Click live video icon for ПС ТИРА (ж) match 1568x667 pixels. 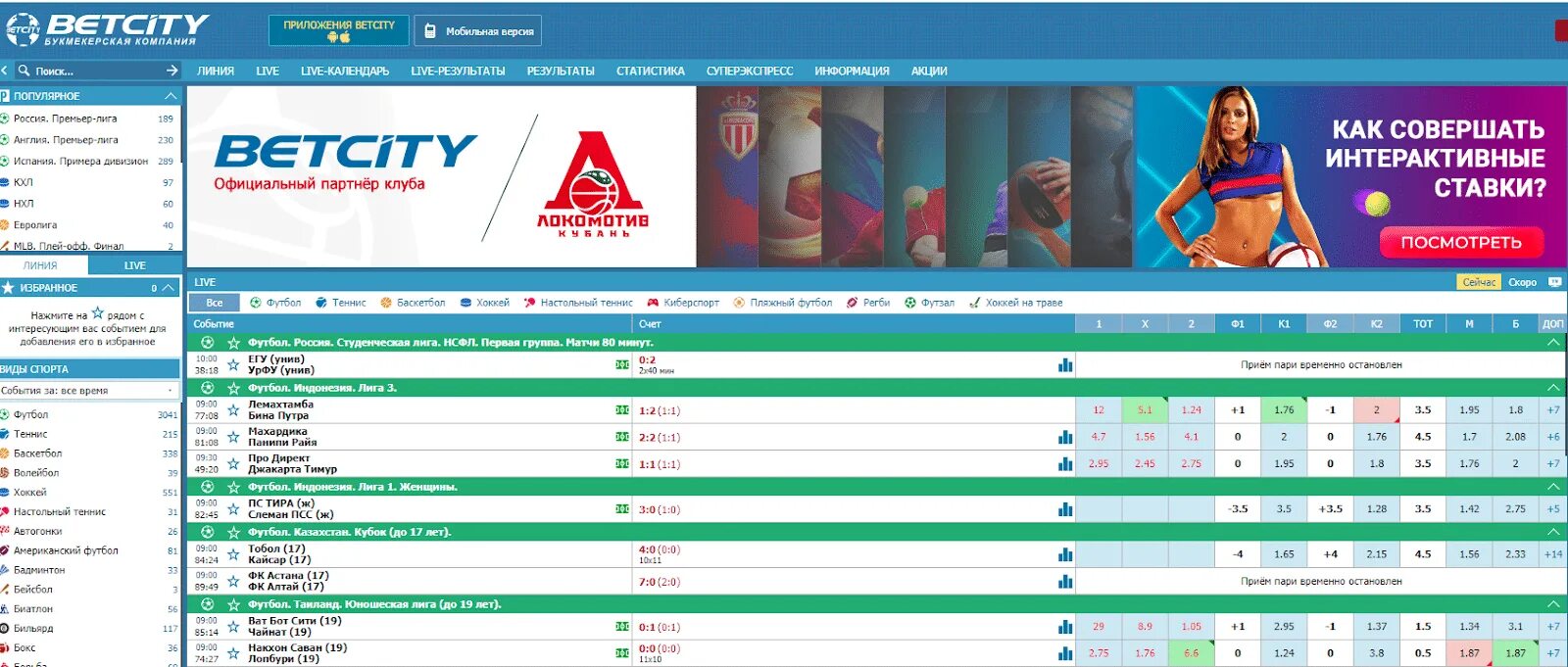(x=622, y=509)
